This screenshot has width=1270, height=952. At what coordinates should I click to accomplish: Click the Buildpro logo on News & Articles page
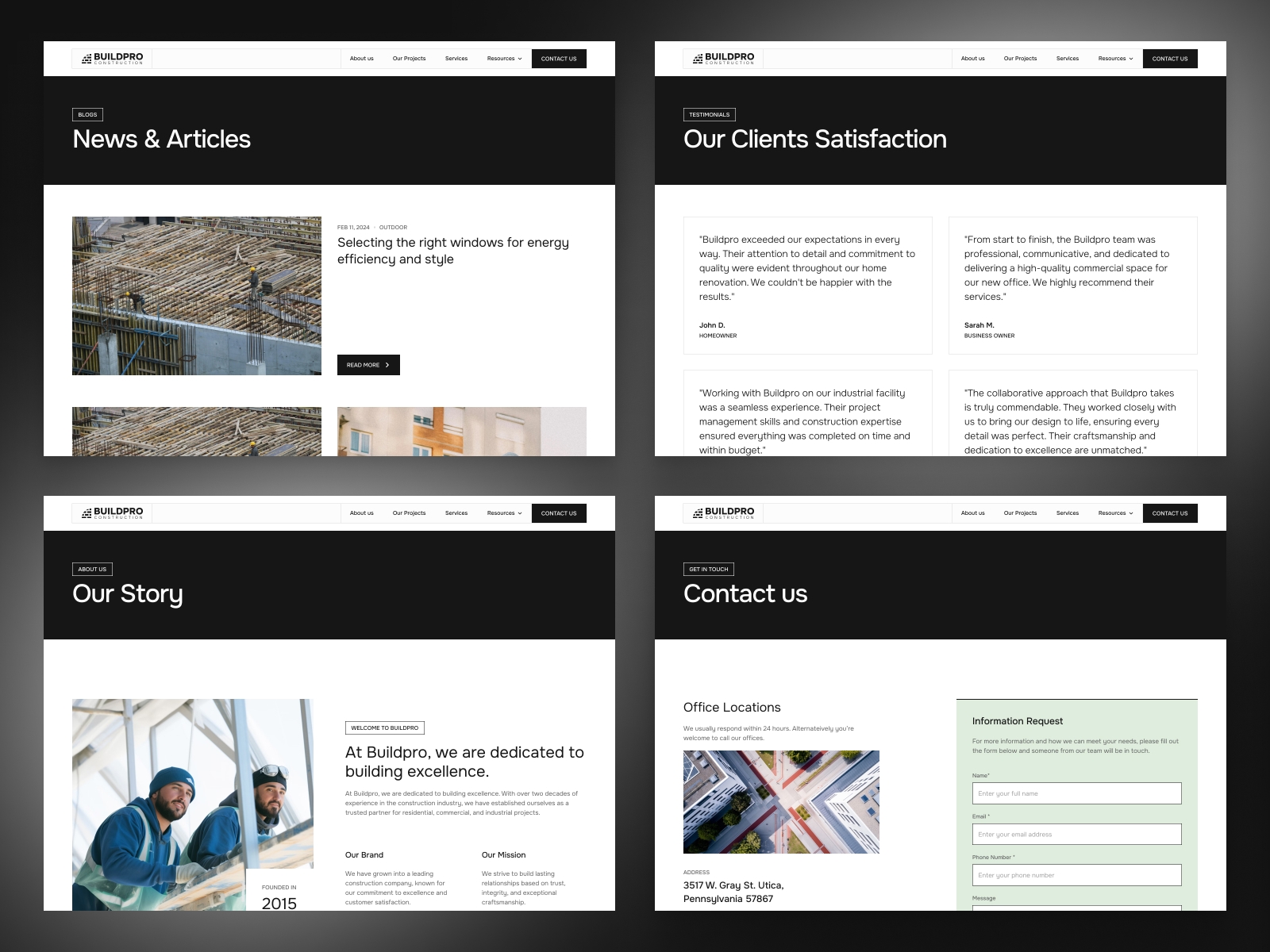(111, 58)
